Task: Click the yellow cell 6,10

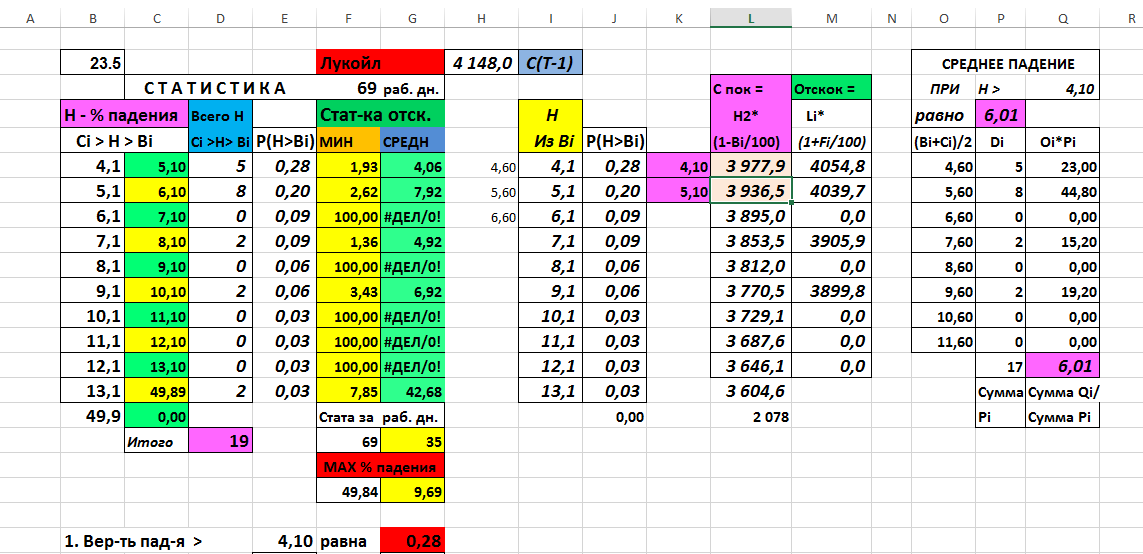Action: point(157,190)
